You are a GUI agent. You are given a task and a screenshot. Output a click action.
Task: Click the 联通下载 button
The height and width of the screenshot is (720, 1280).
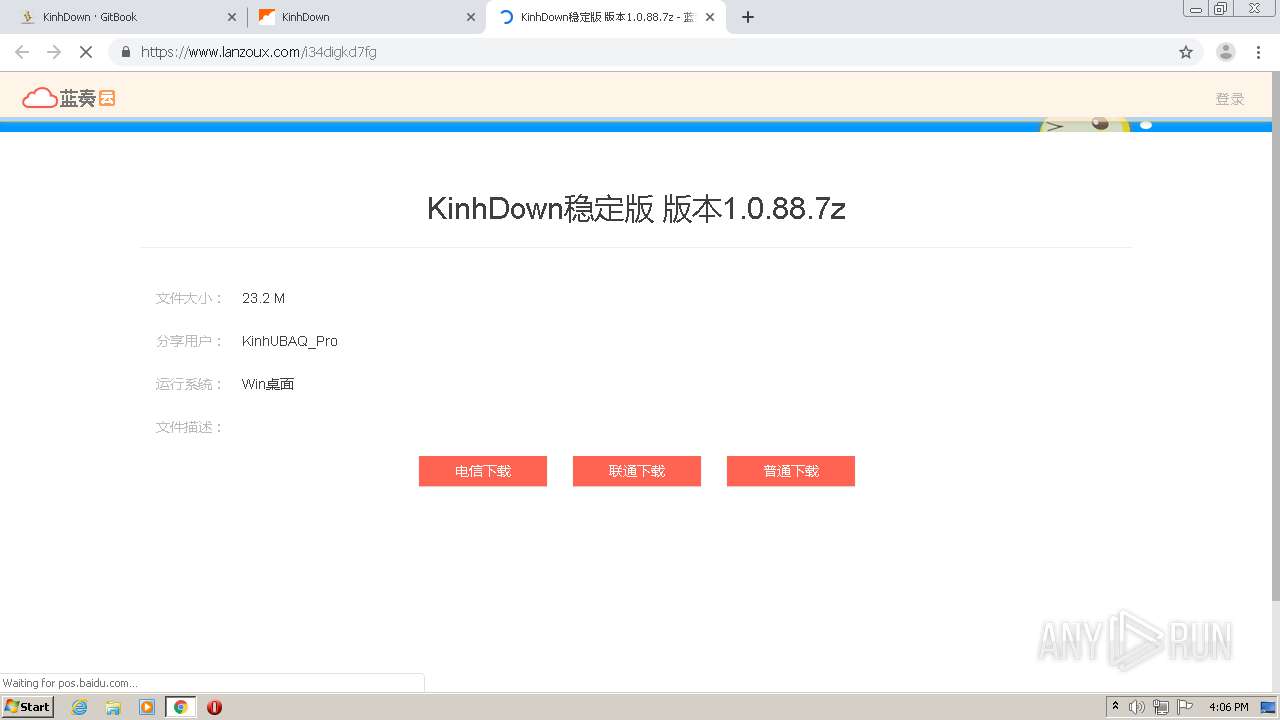[x=637, y=471]
